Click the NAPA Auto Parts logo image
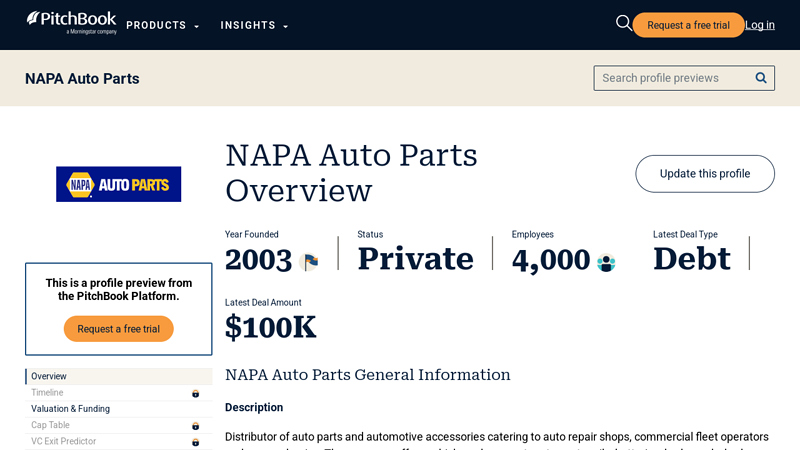This screenshot has width=800, height=450. pyautogui.click(x=118, y=184)
